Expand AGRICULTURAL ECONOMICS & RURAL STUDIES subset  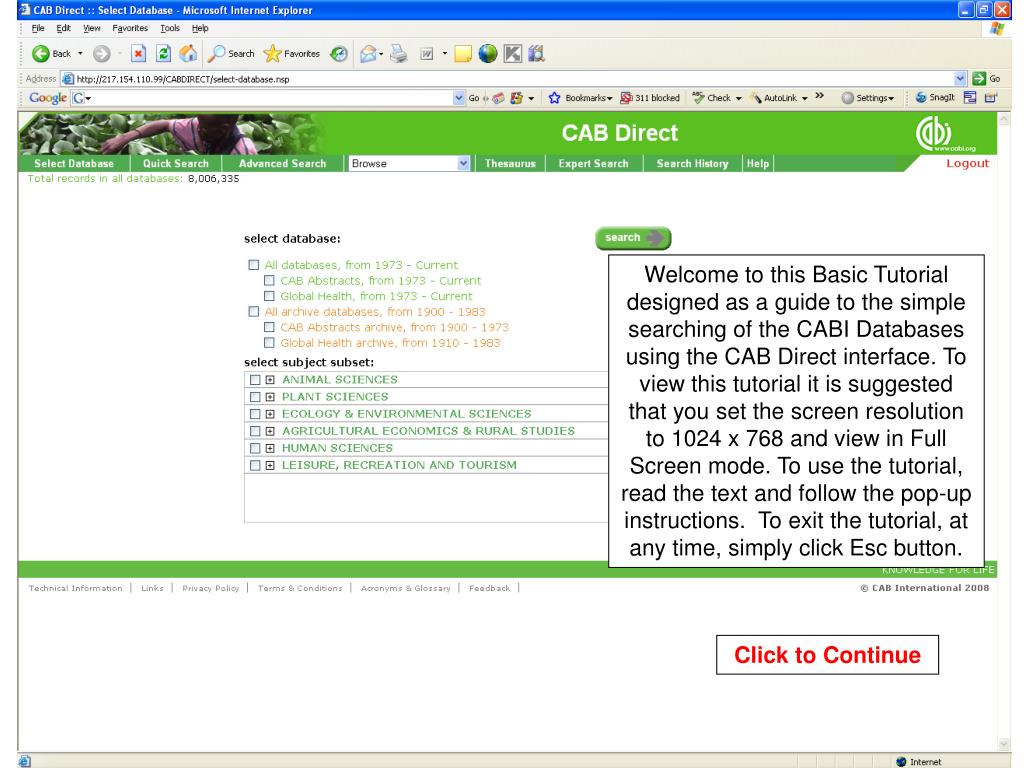pos(270,431)
